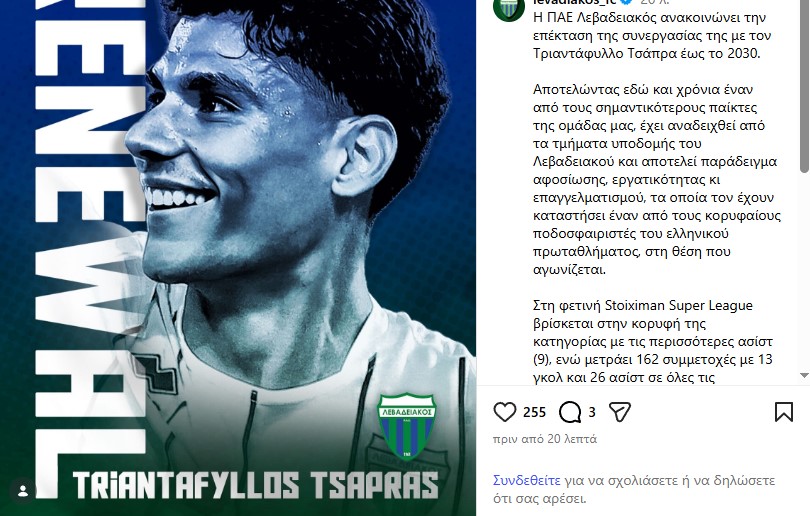Click the Tsapras renewal photo
Screen dimensions: 810x516
coord(238,258)
